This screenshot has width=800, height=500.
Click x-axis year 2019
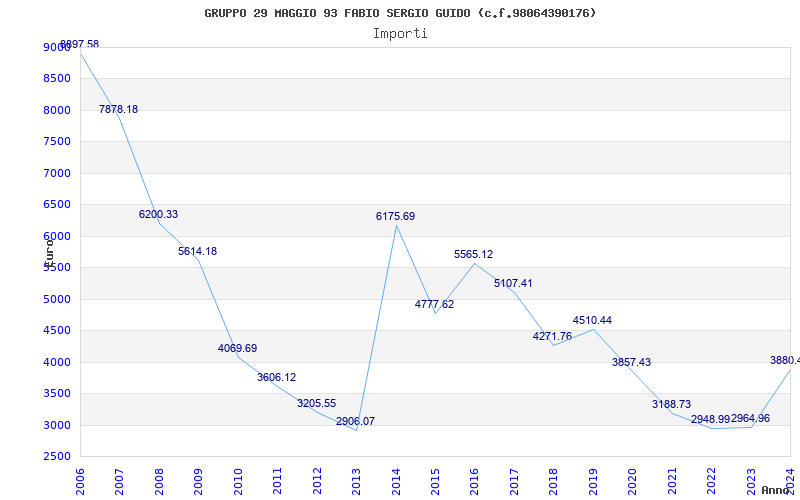point(593,482)
